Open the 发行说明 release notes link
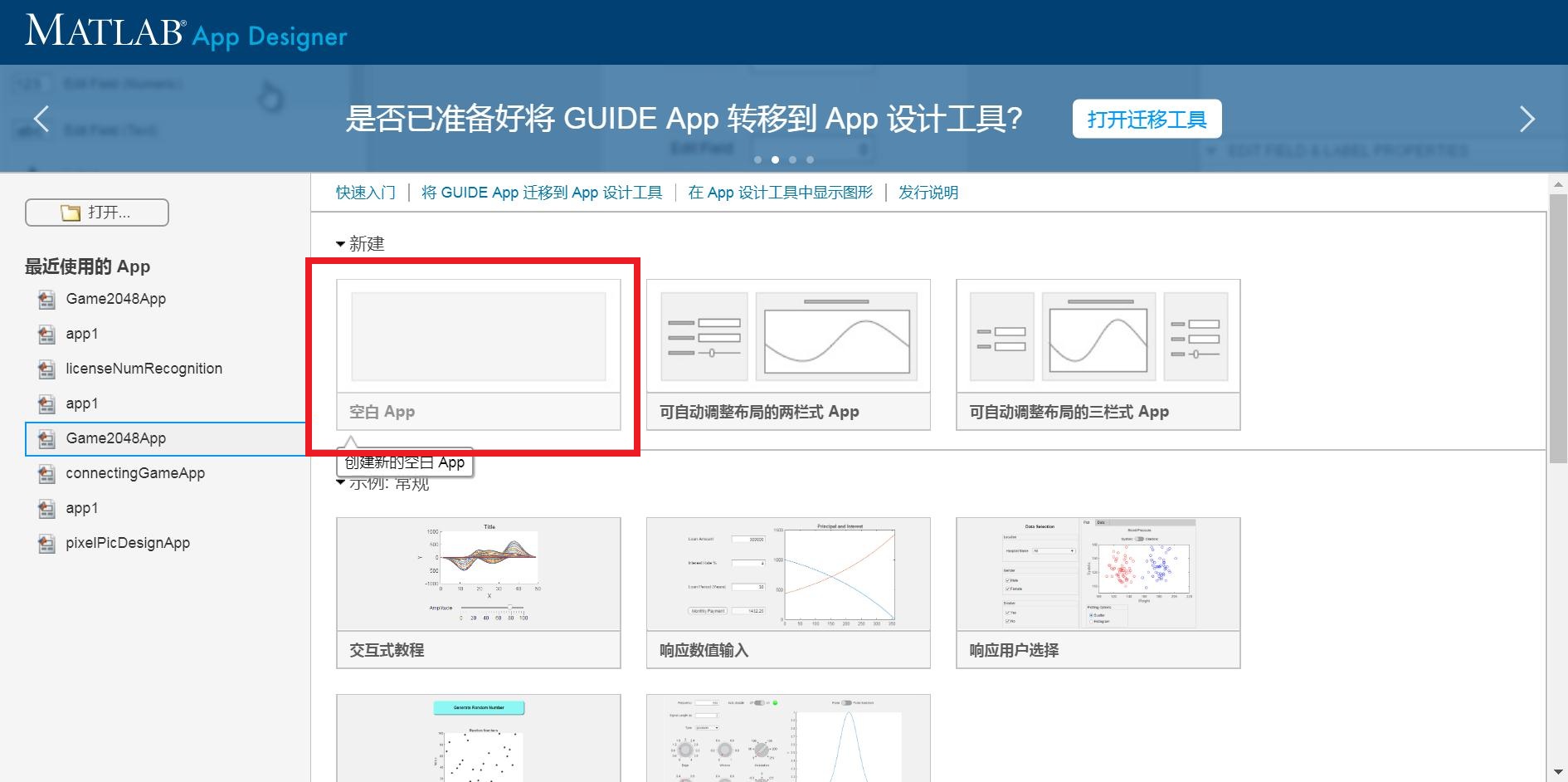 pos(928,193)
